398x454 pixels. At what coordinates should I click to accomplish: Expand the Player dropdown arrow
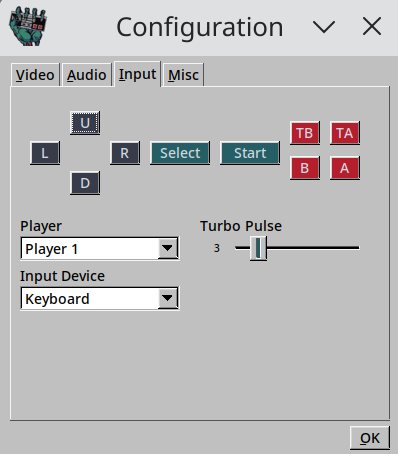coord(167,248)
